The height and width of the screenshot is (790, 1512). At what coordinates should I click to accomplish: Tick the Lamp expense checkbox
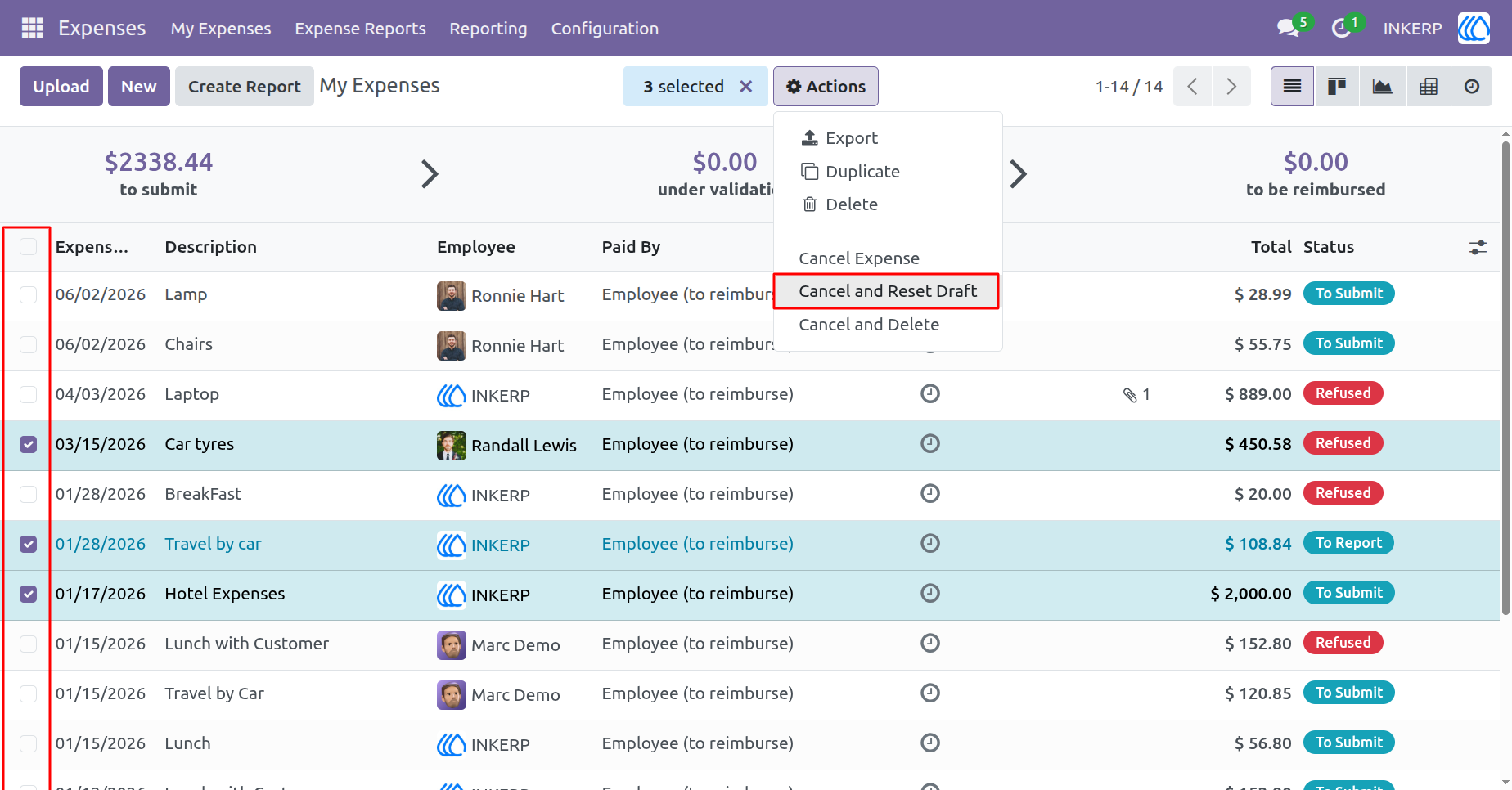(29, 295)
